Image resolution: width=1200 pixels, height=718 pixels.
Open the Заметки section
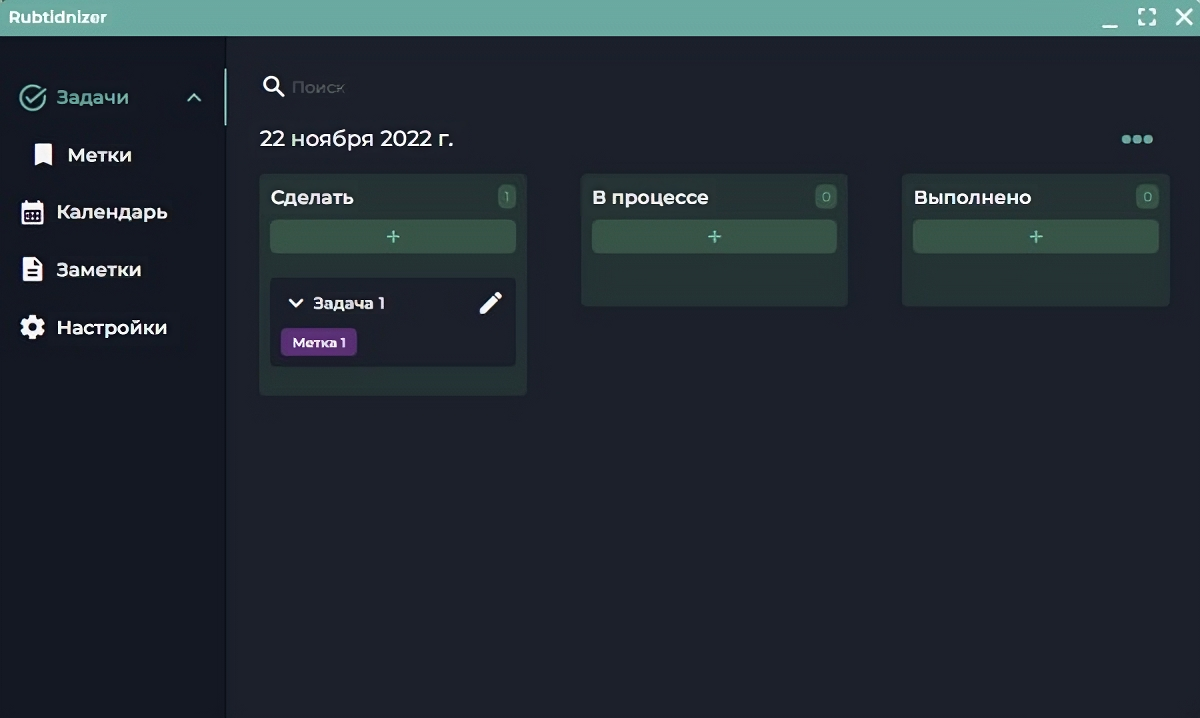(99, 270)
